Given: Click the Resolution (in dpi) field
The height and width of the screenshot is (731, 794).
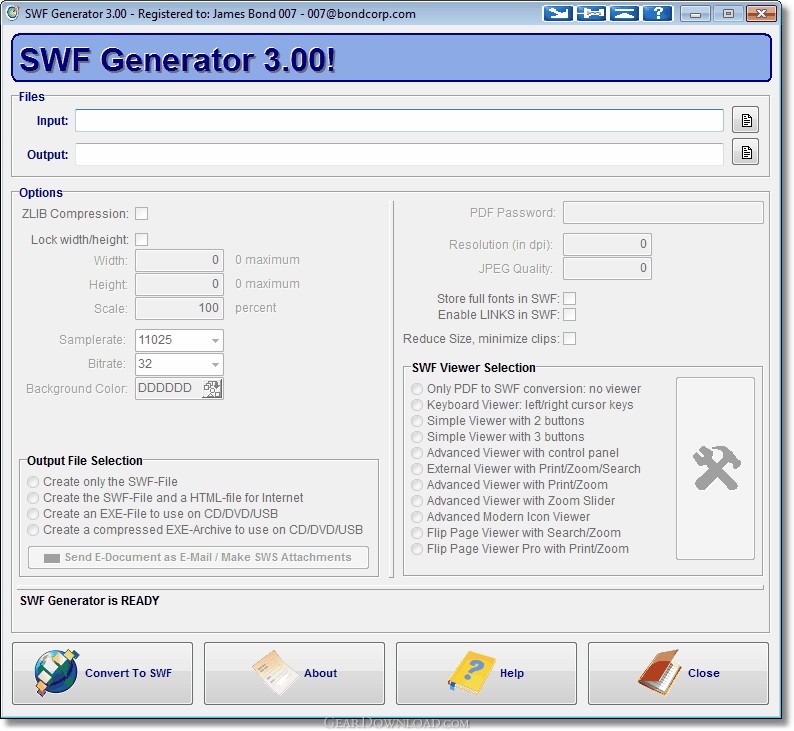Looking at the screenshot, I should click(607, 245).
